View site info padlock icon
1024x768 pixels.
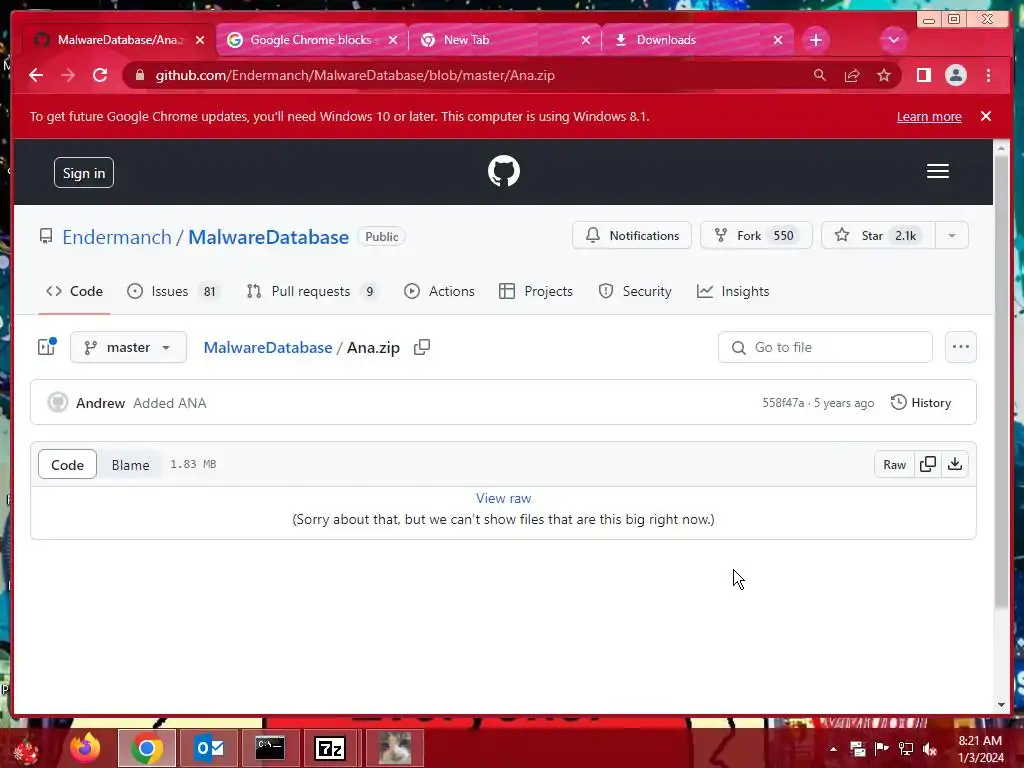click(x=140, y=76)
